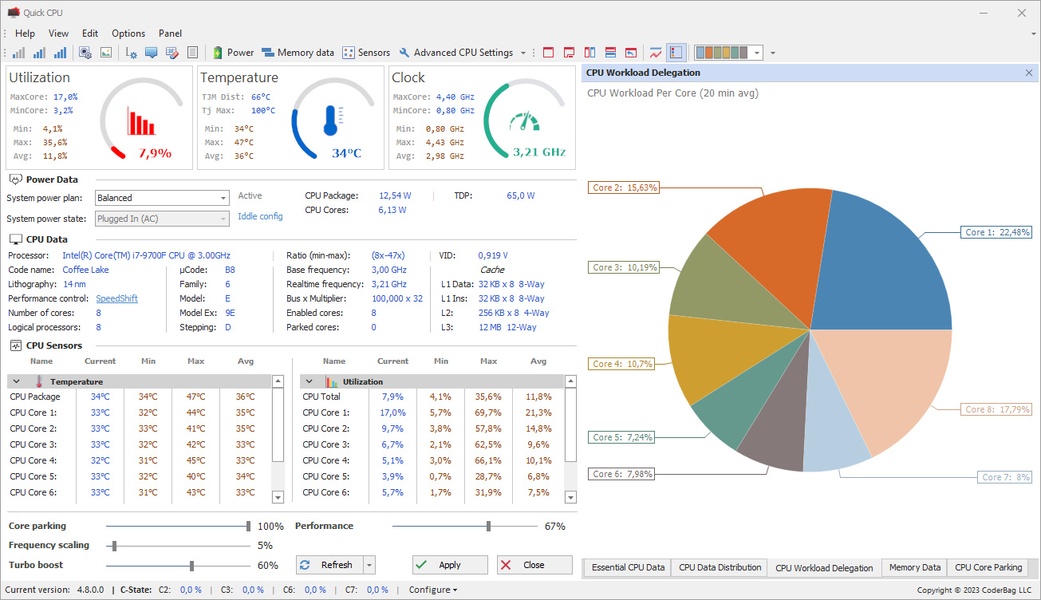
Task: Open the Refresh button dropdown arrow
Action: click(x=369, y=565)
